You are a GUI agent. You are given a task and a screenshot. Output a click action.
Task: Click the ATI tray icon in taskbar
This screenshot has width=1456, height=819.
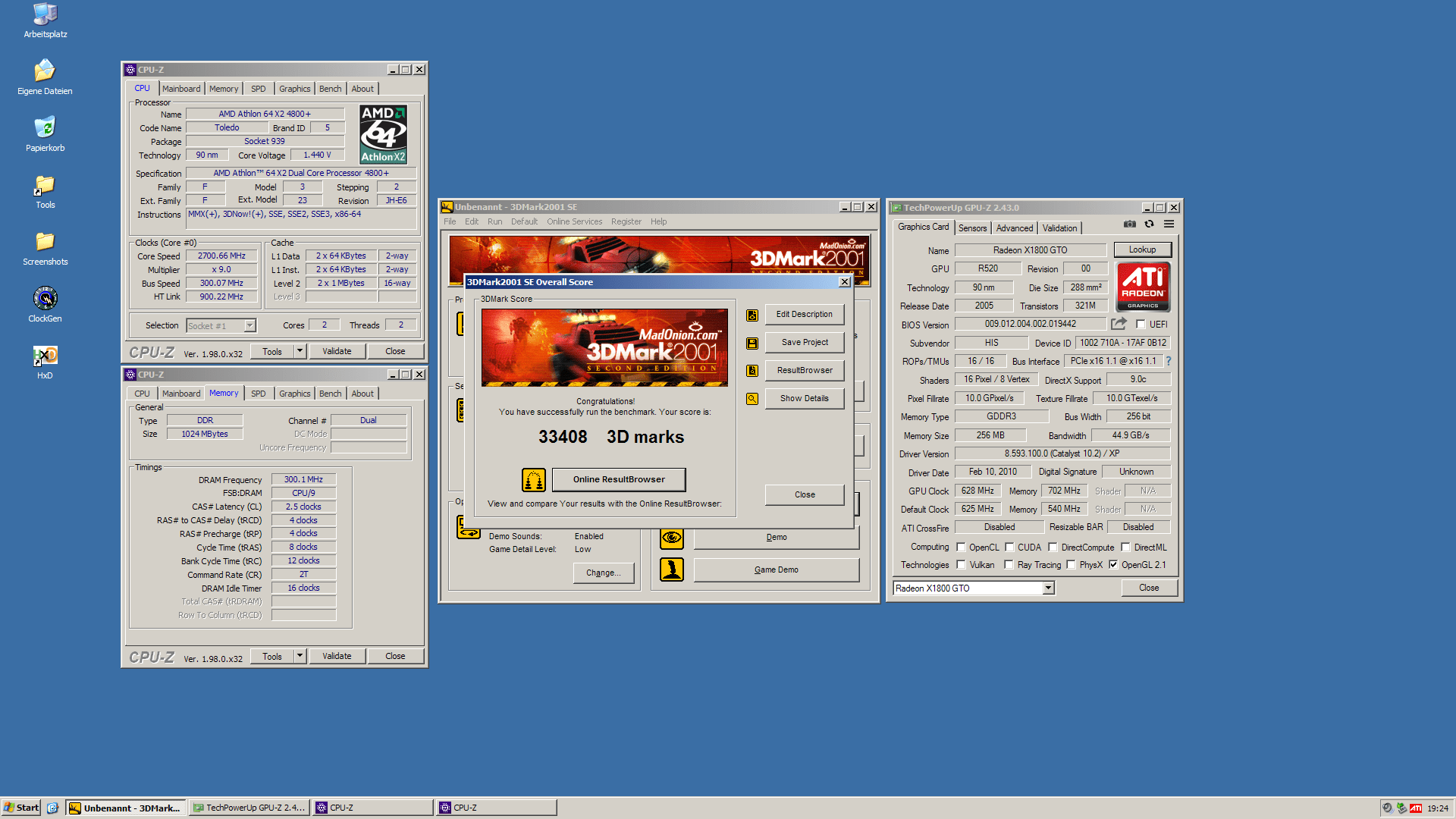pos(1416,808)
